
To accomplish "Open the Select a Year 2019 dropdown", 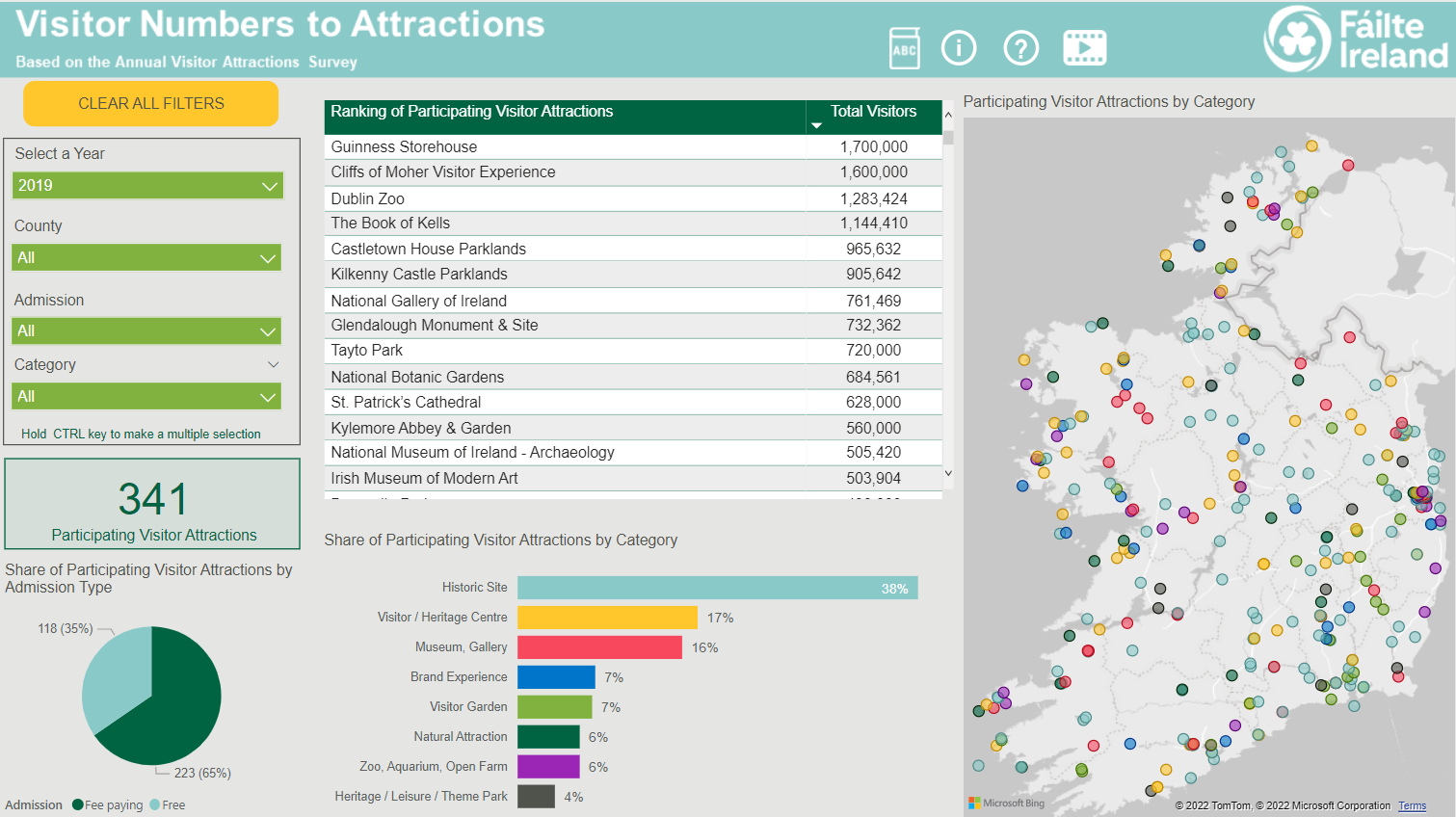I will (148, 185).
